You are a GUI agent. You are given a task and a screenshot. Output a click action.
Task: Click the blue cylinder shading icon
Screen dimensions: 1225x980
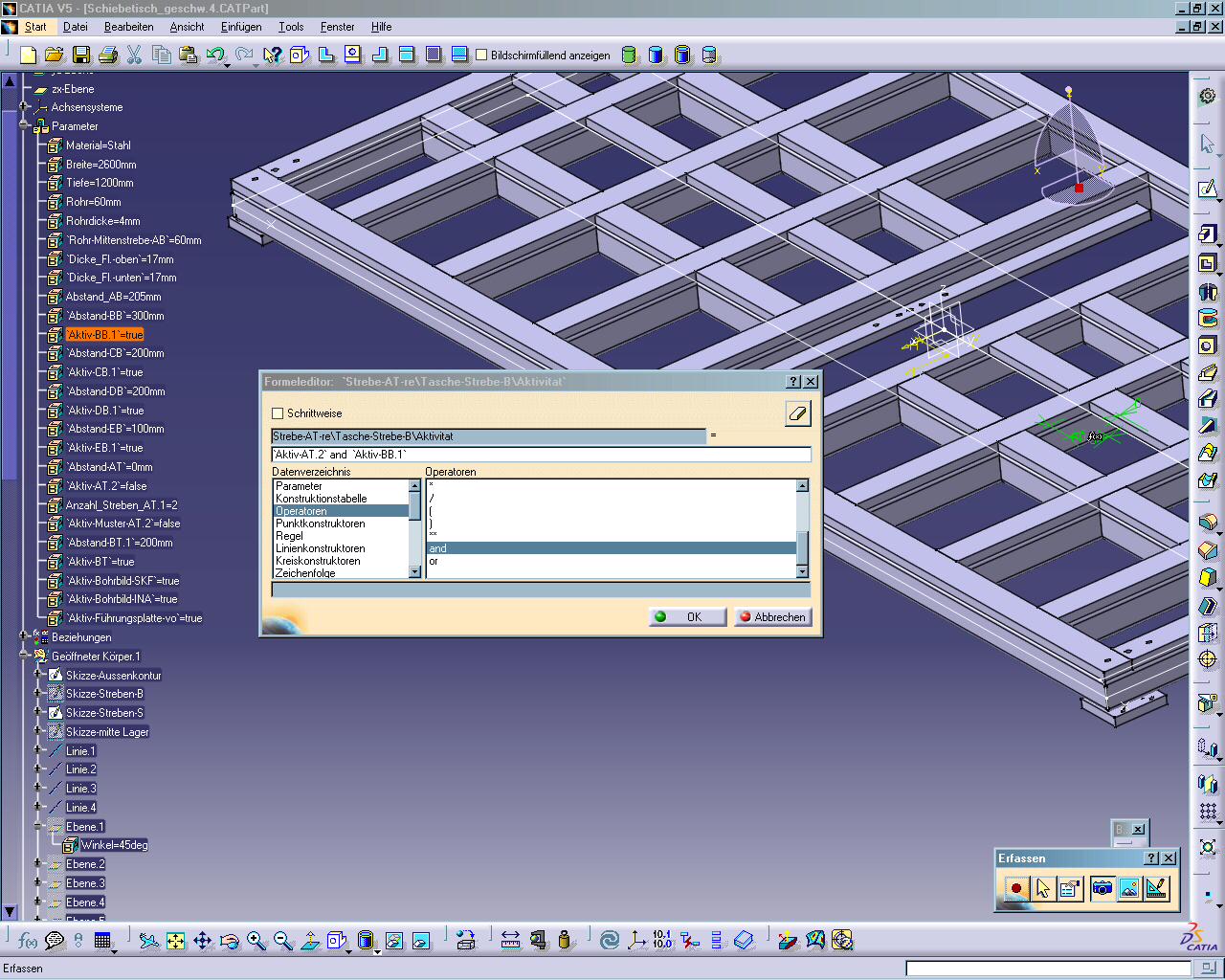coord(656,56)
